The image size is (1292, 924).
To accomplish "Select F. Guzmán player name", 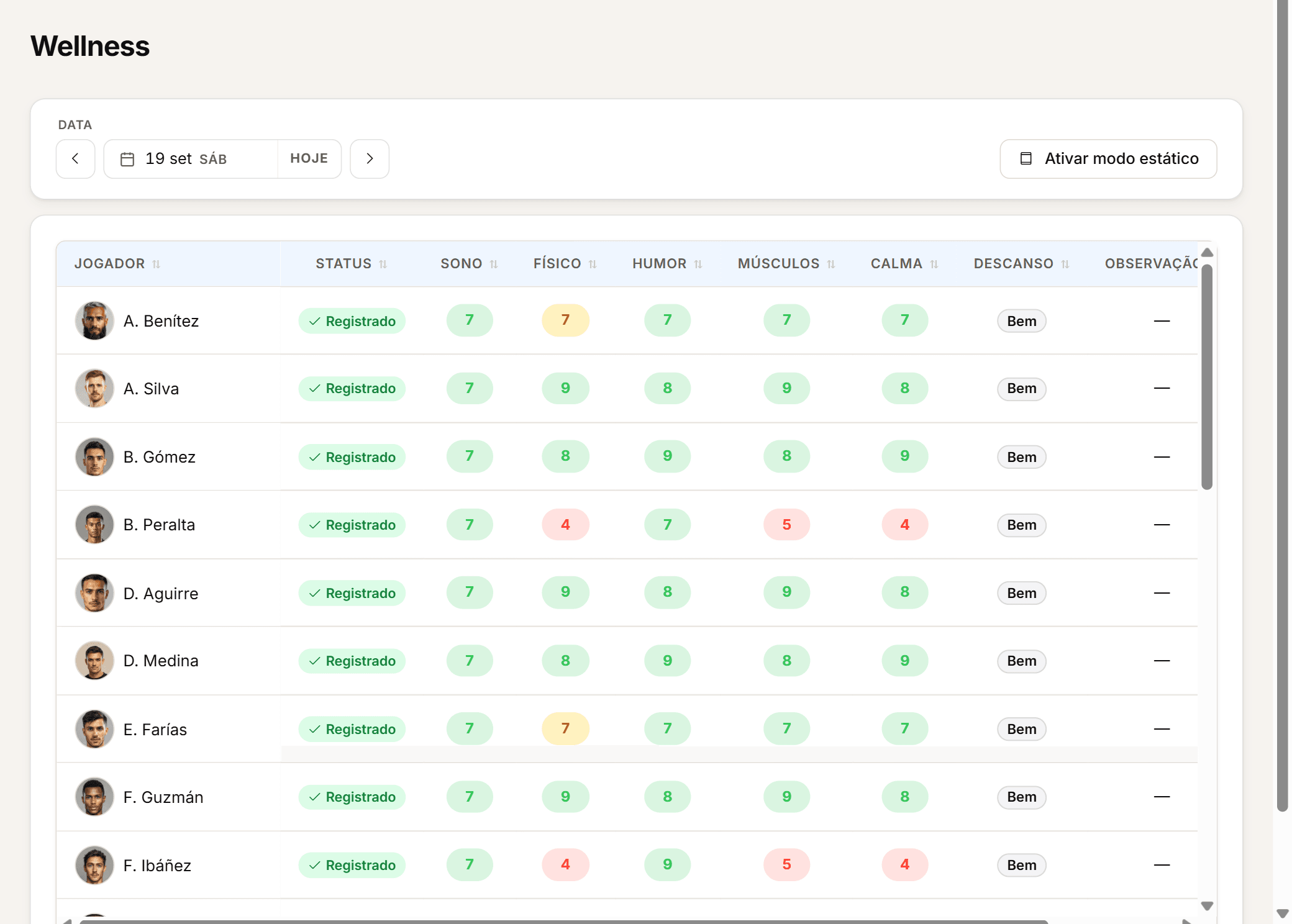I will point(163,797).
